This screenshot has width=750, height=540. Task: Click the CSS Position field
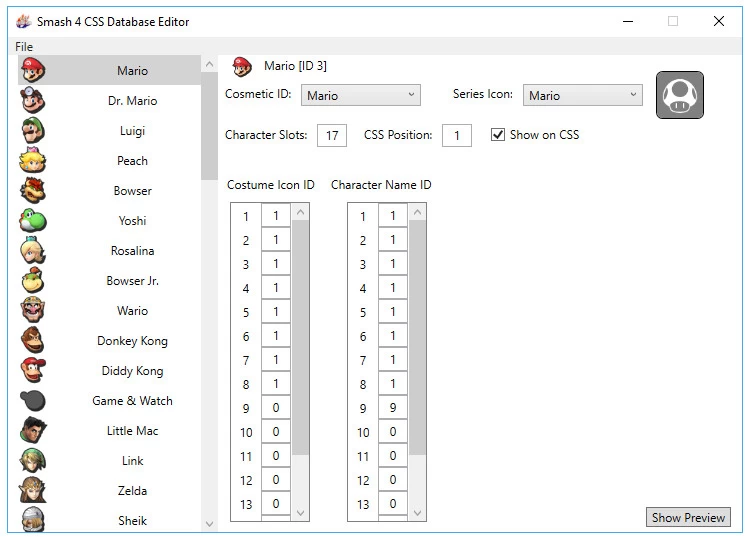tap(457, 135)
